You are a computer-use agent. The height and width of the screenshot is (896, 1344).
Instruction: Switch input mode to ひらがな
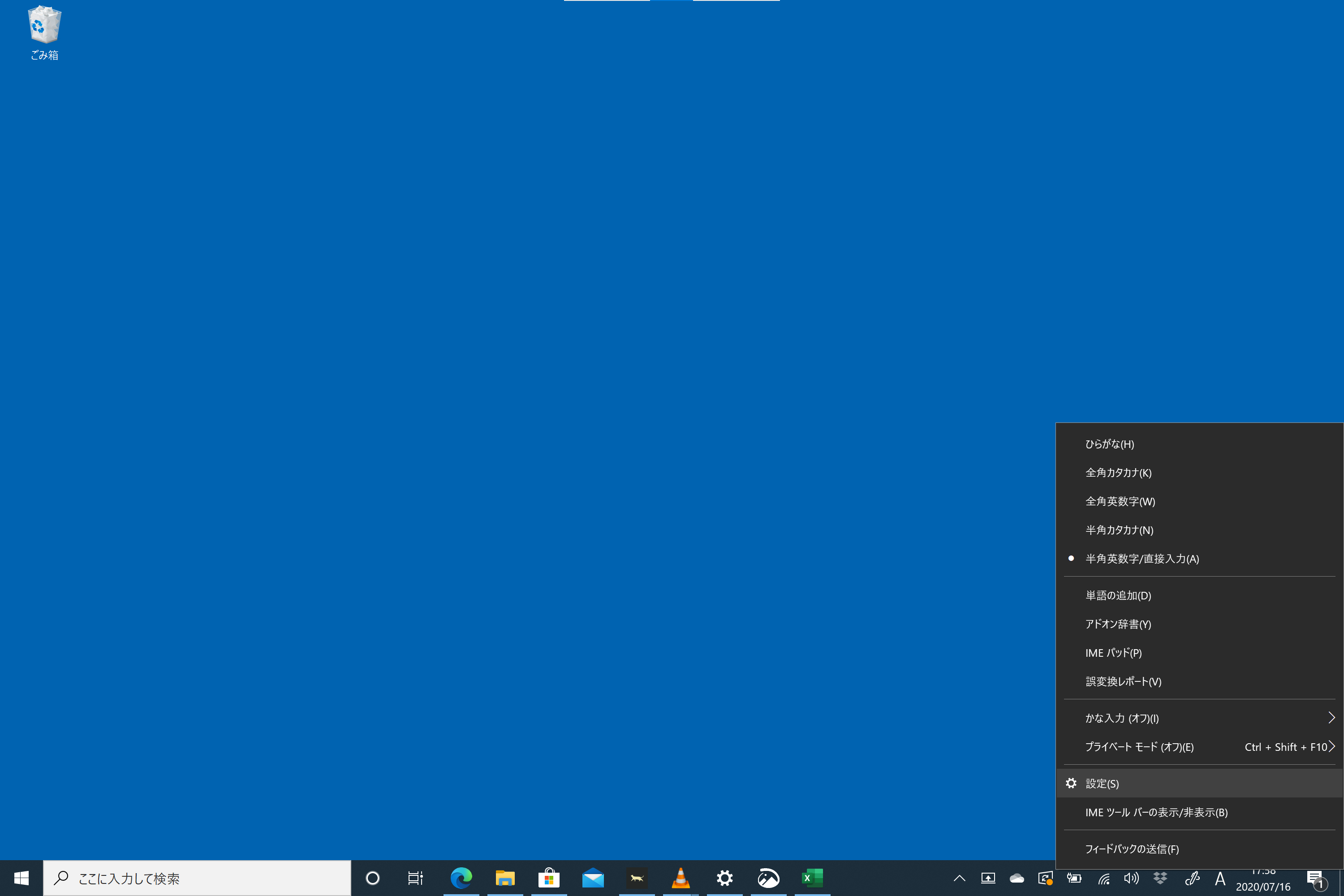coord(1109,444)
